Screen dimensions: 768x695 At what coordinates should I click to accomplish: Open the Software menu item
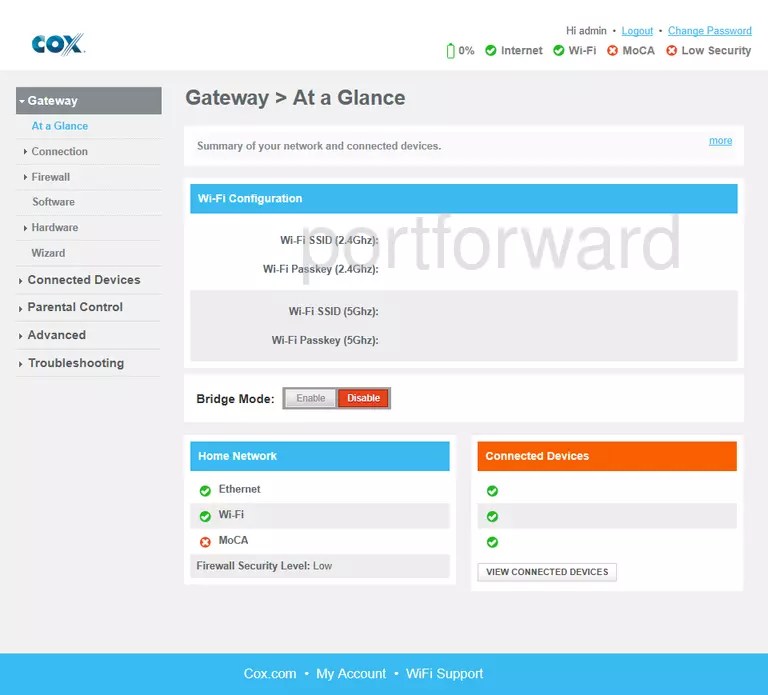tap(53, 202)
